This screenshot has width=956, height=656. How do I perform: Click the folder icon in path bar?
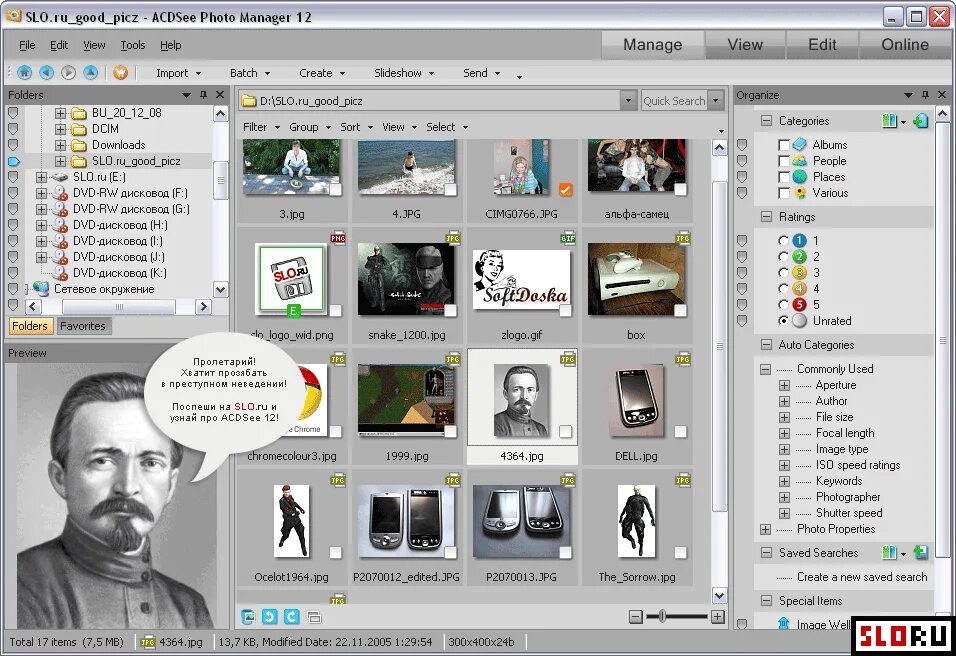248,101
